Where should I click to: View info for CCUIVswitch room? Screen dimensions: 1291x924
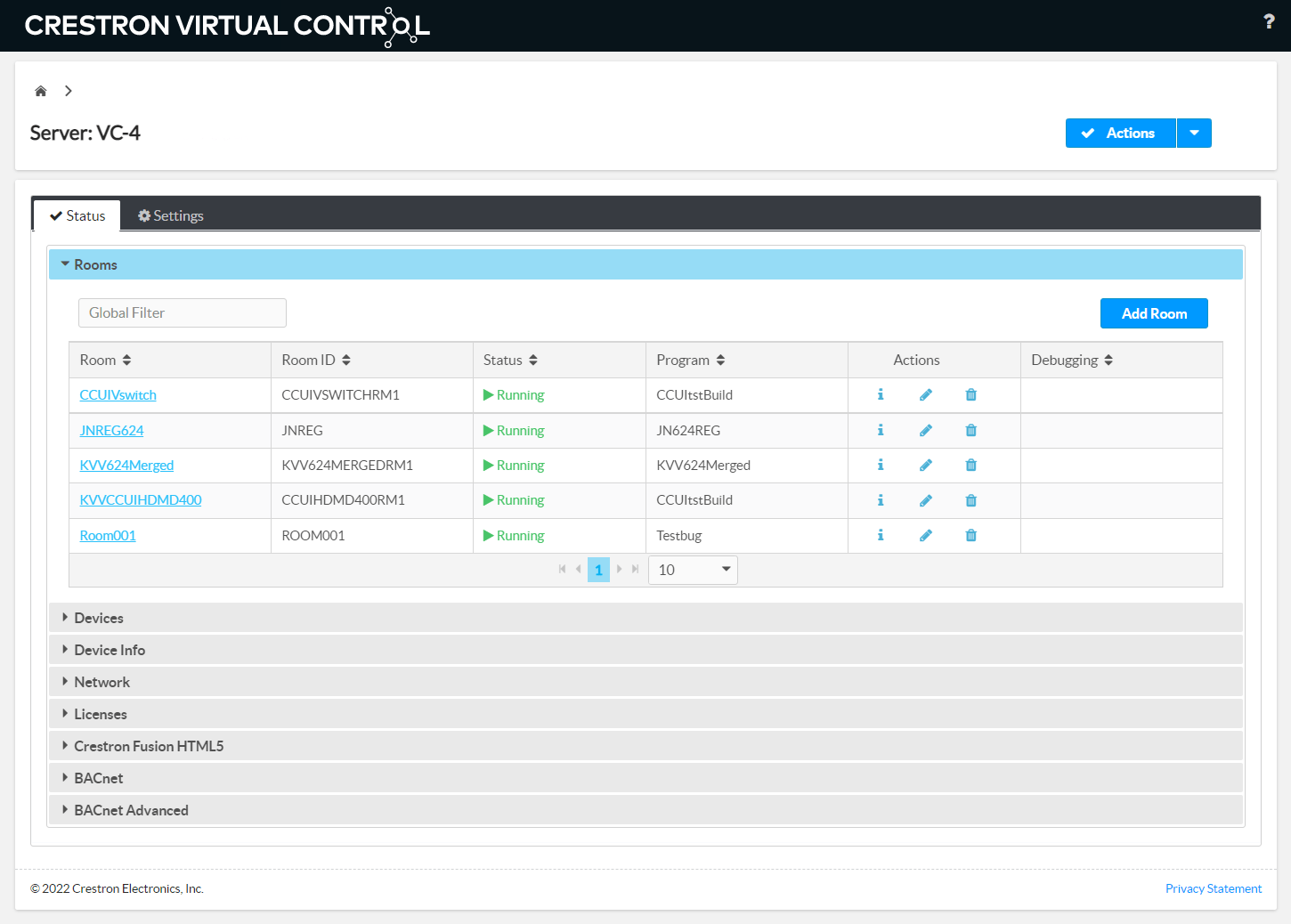881,394
